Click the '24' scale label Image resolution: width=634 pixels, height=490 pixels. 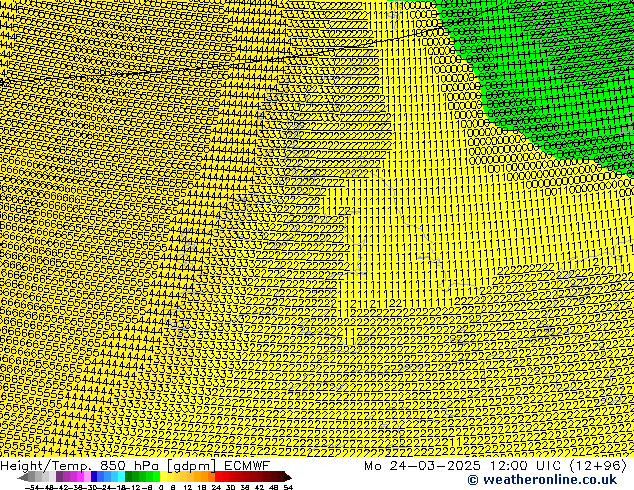[x=216, y=487]
